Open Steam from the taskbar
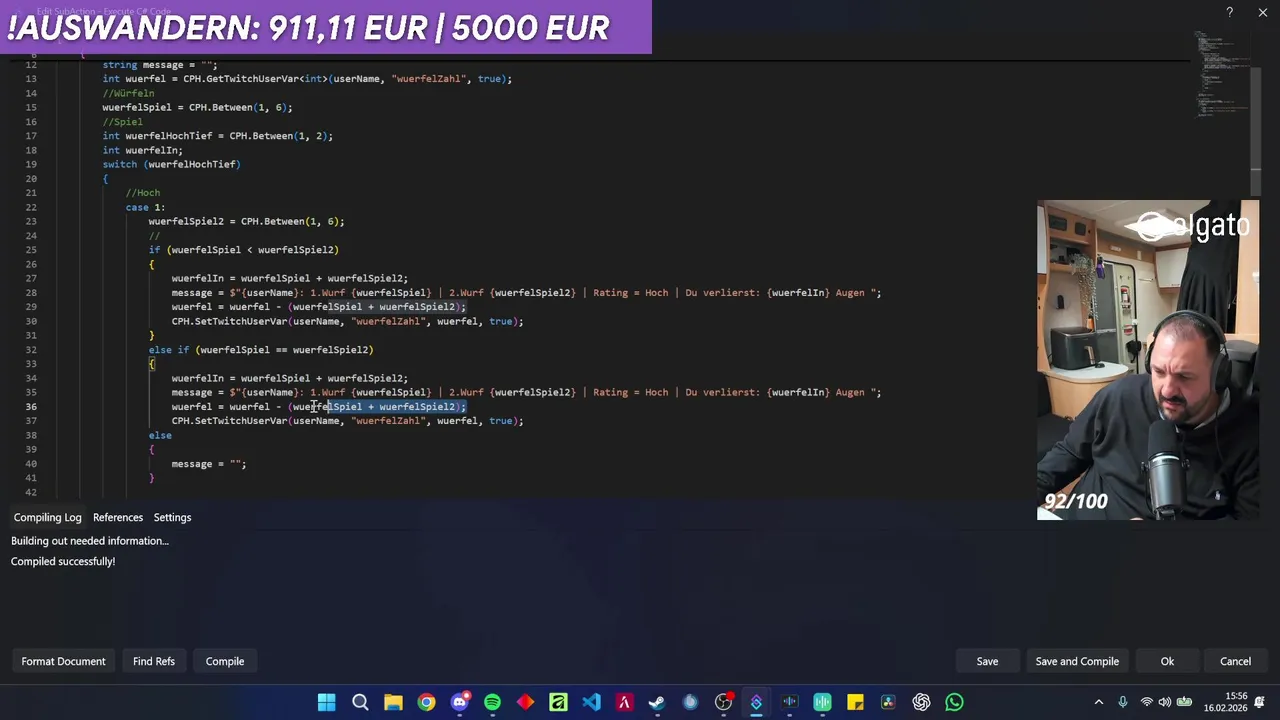The image size is (1280, 720). (x=657, y=702)
